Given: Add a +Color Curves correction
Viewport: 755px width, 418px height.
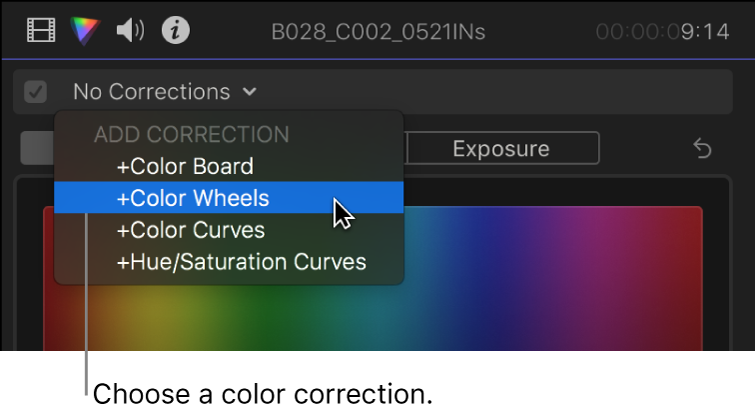Looking at the screenshot, I should pos(191,230).
